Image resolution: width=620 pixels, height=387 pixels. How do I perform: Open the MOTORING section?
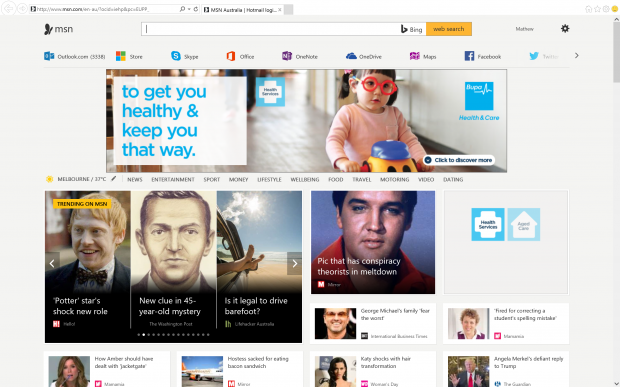[x=395, y=179]
